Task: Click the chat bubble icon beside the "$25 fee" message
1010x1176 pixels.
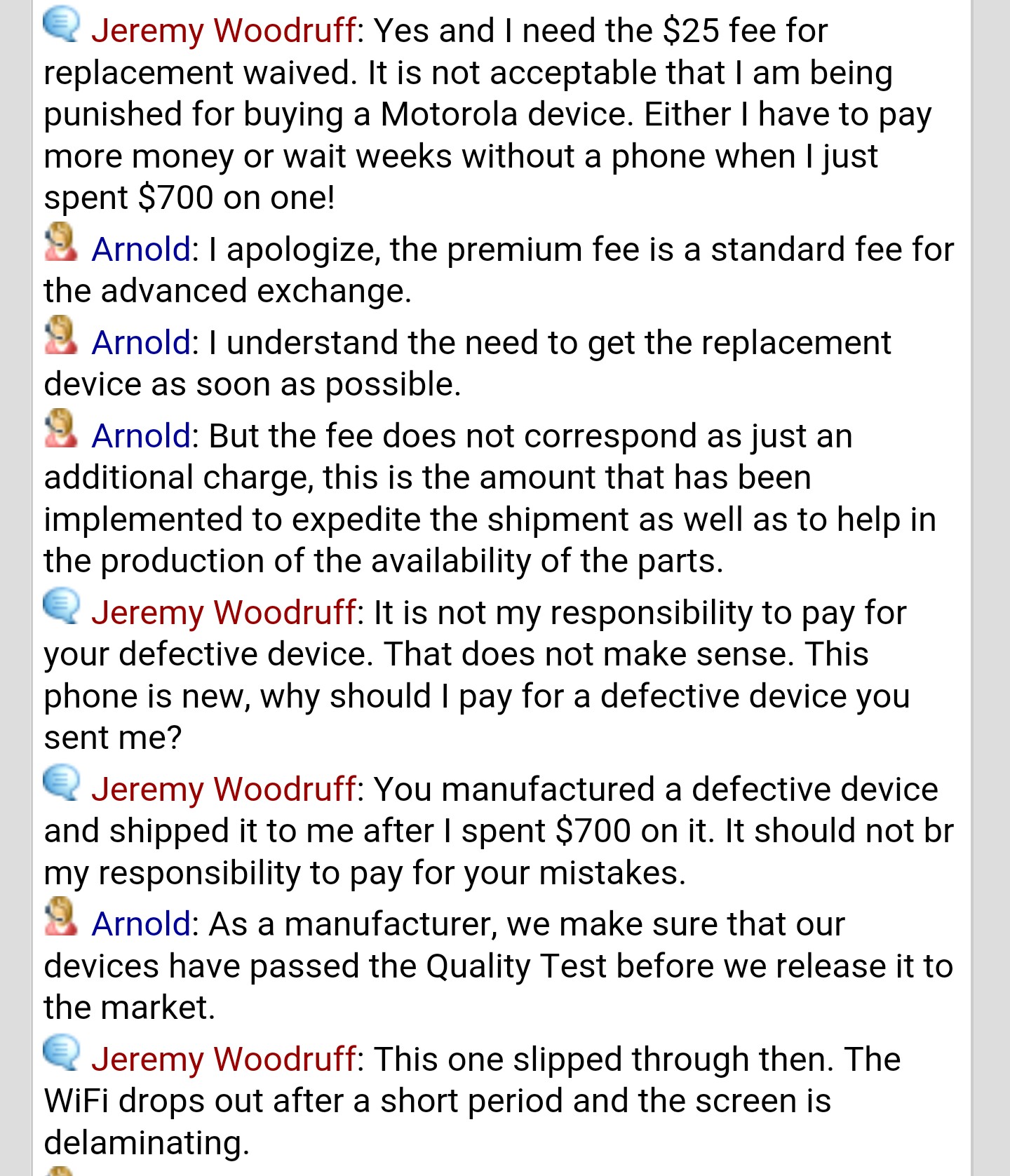Action: pos(62,25)
